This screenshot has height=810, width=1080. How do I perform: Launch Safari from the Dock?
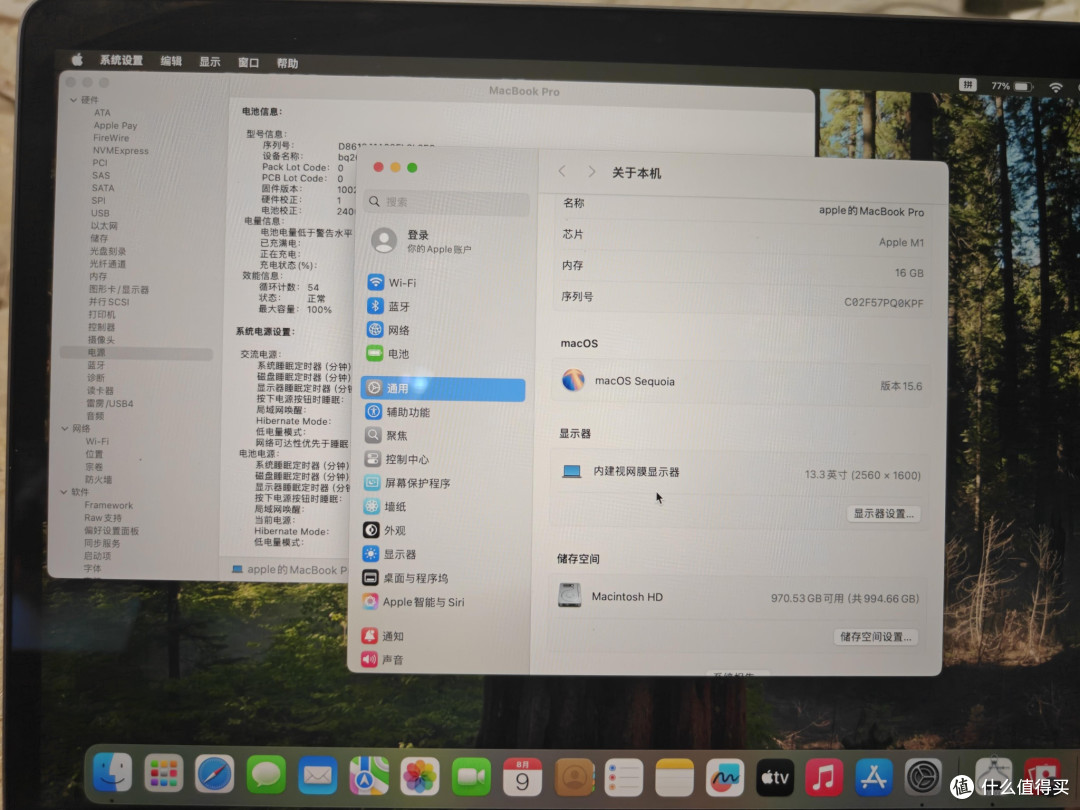(x=215, y=774)
